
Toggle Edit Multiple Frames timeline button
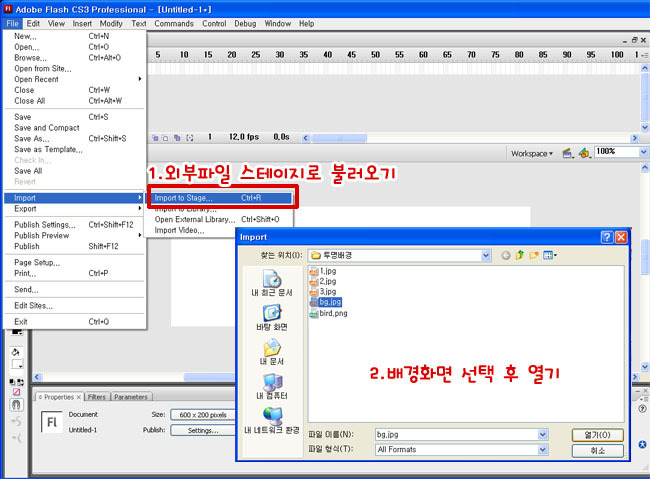click(x=177, y=137)
